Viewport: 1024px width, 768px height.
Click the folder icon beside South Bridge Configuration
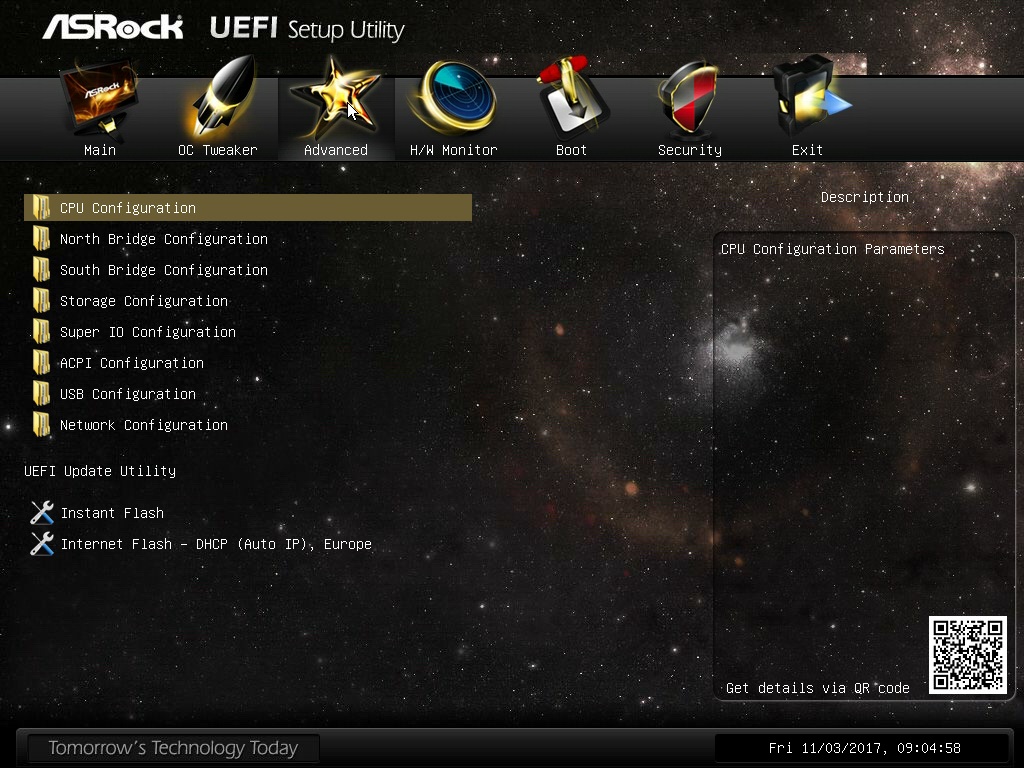tap(41, 270)
